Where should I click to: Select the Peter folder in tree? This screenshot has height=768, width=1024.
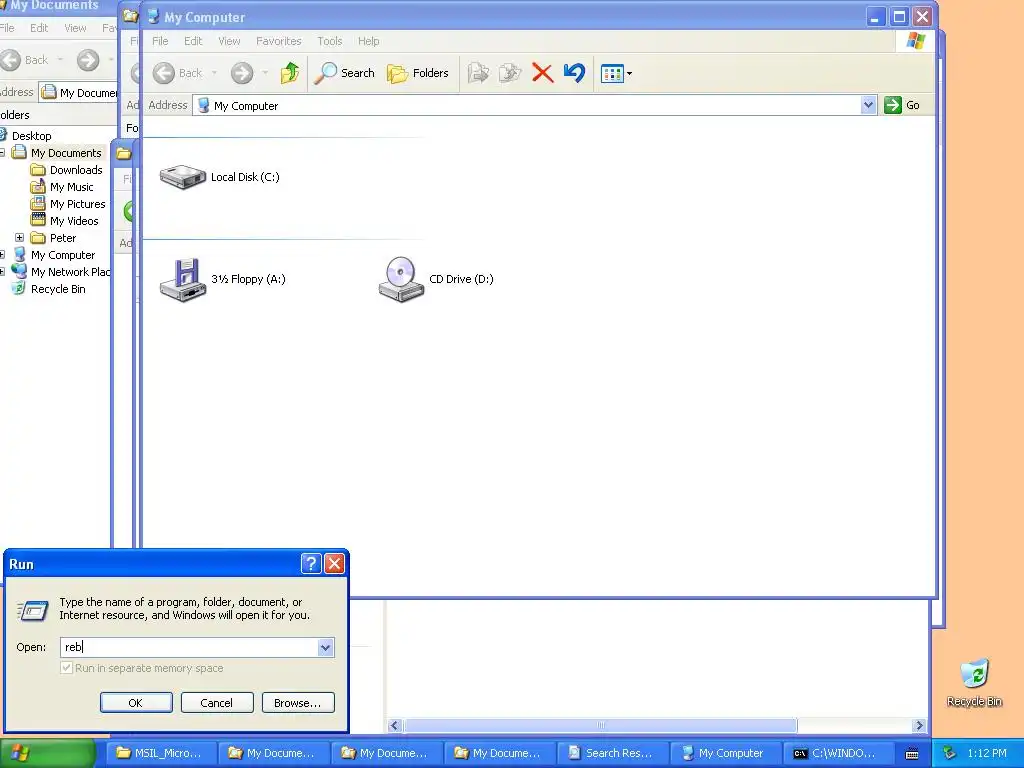click(x=63, y=238)
